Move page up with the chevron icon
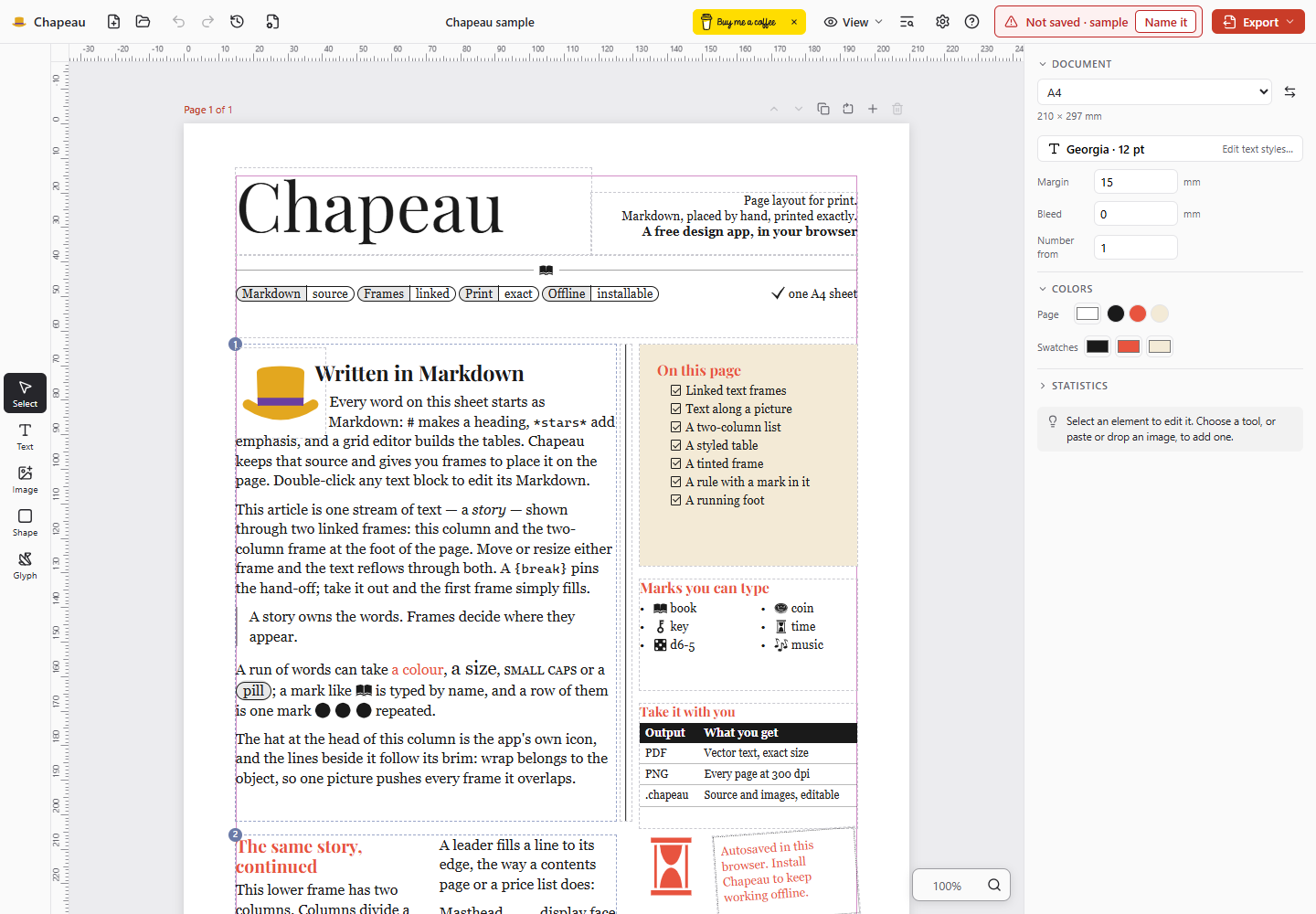 pyautogui.click(x=774, y=109)
